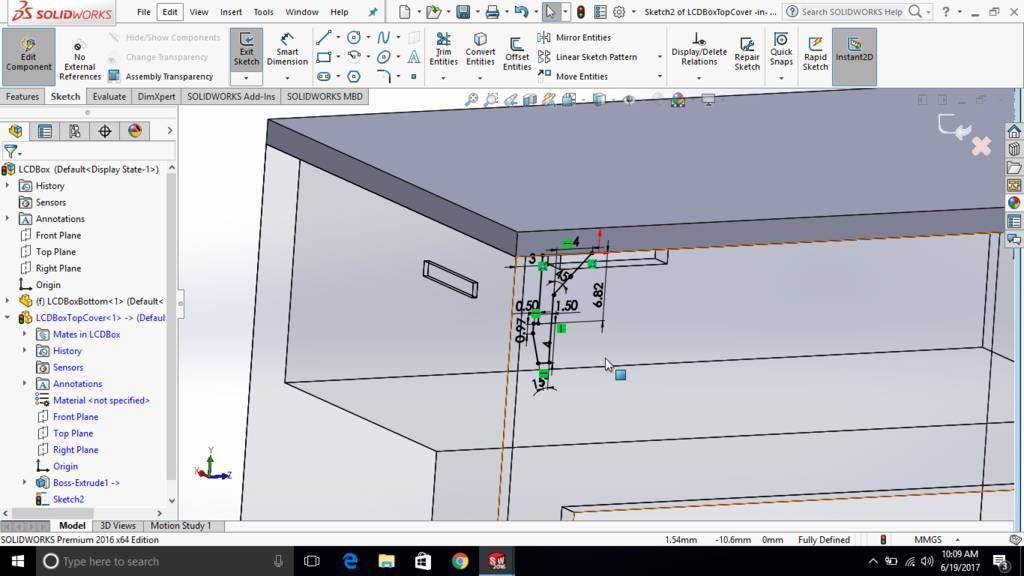The width and height of the screenshot is (1024, 576).
Task: Open the ConfigurationManager tab
Action: (75, 131)
